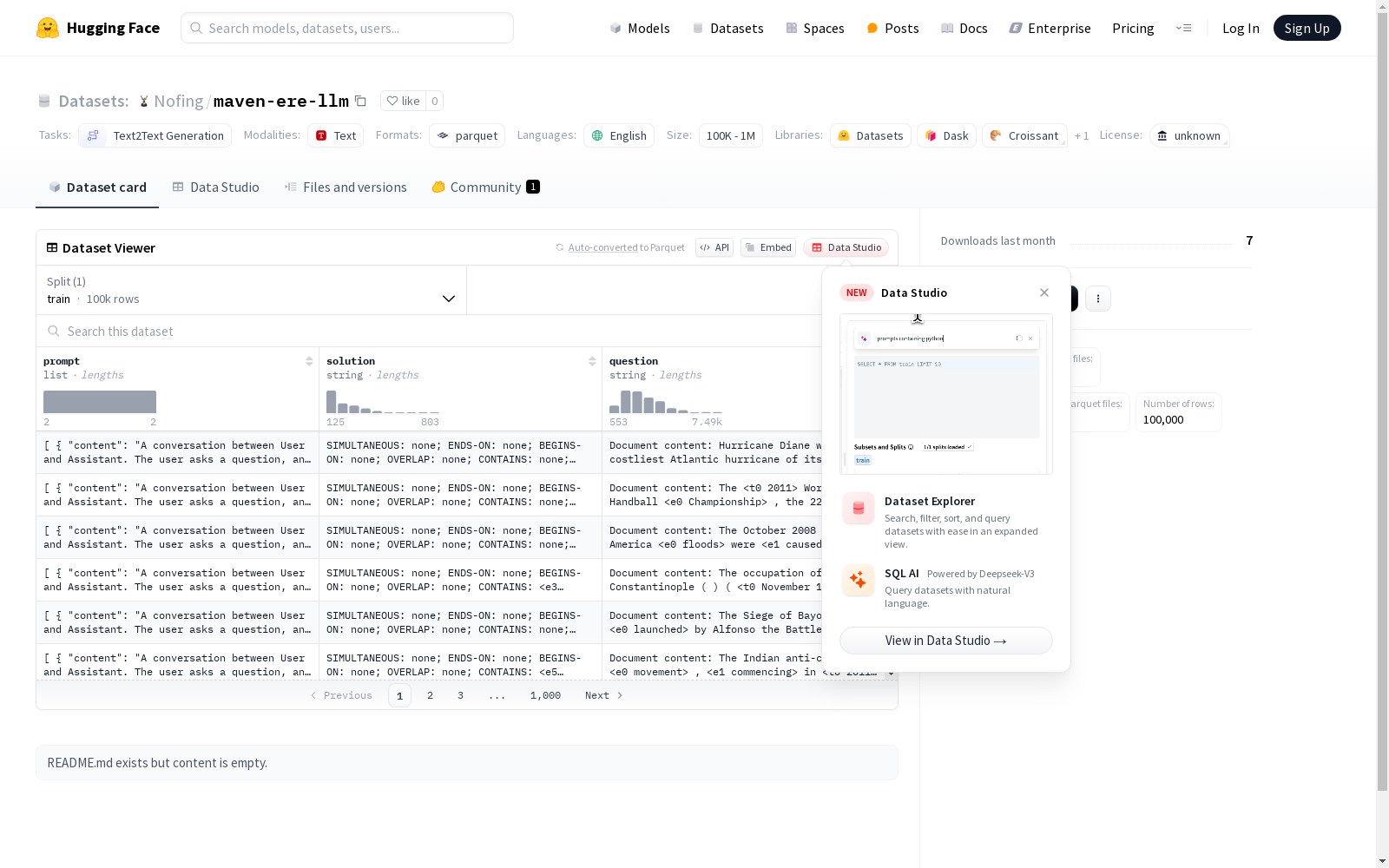The image size is (1389, 868).
Task: Click the Croissant library tag
Action: click(x=1024, y=135)
